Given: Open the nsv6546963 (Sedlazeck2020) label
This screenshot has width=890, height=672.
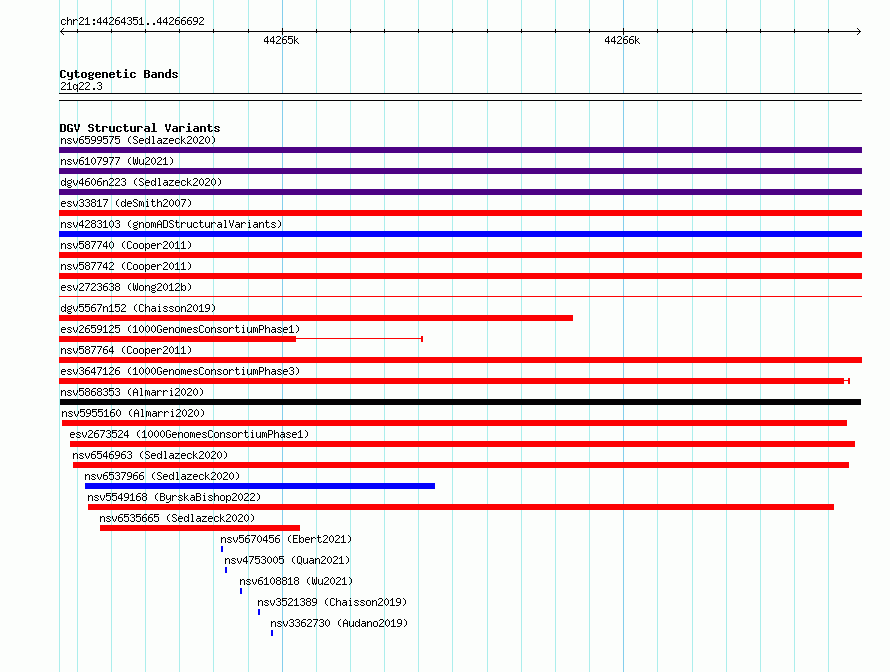Looking at the screenshot, I should point(150,455).
